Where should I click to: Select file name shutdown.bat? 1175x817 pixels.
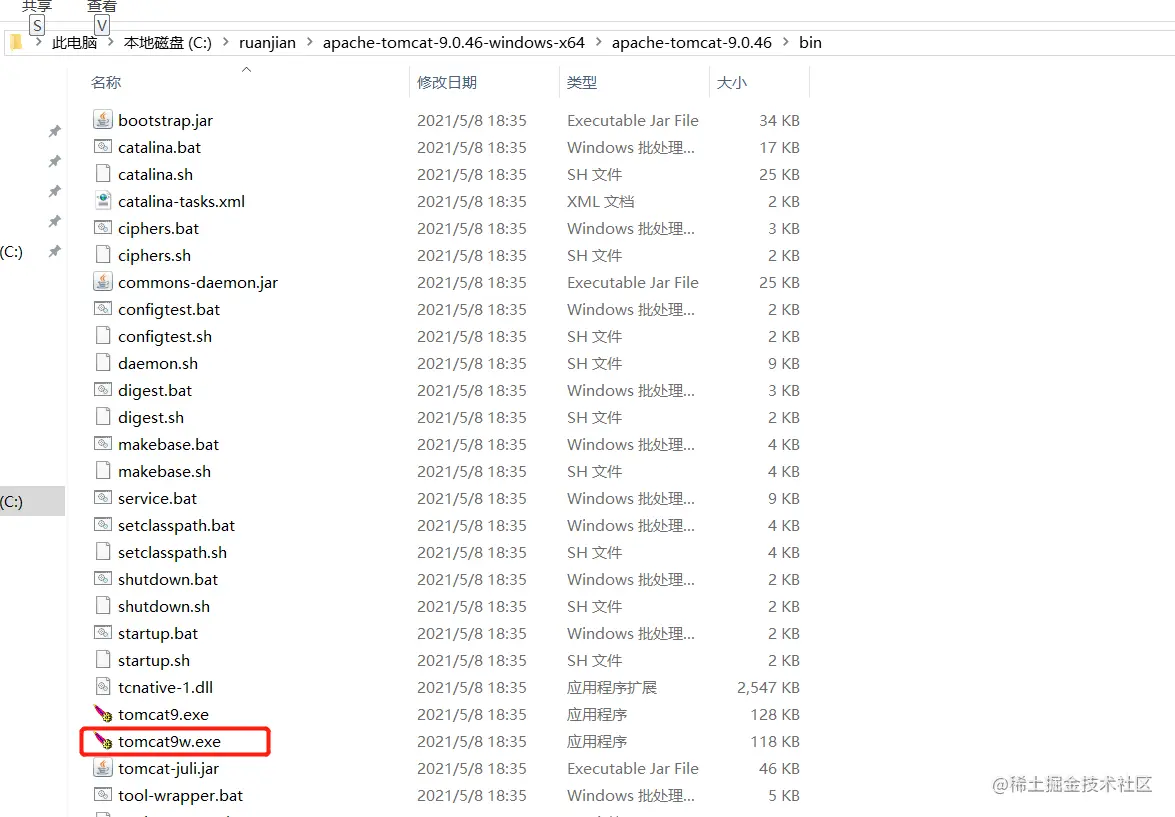point(168,579)
